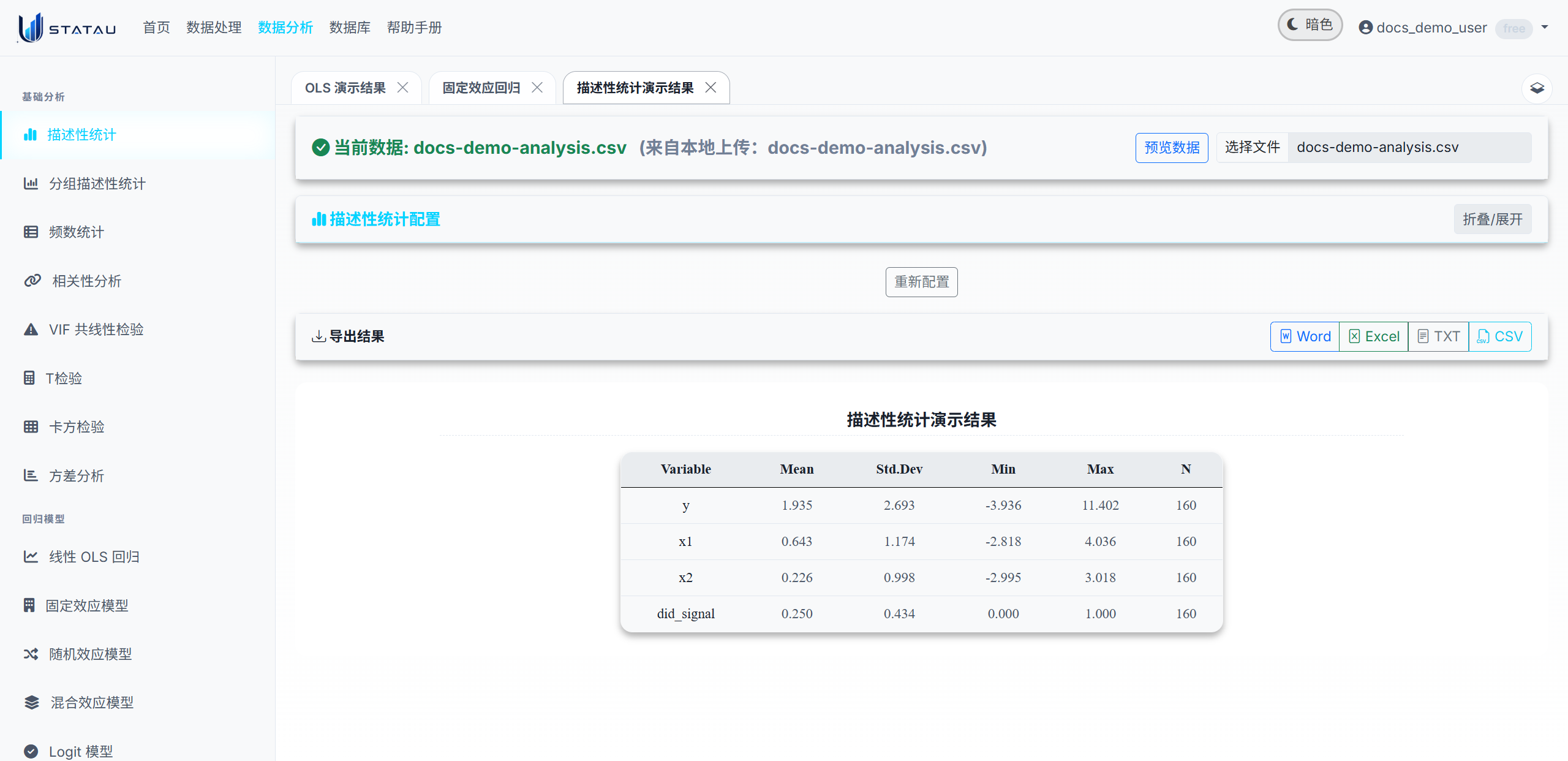Export results to Excel
This screenshot has width=1568, height=761.
tap(1374, 336)
